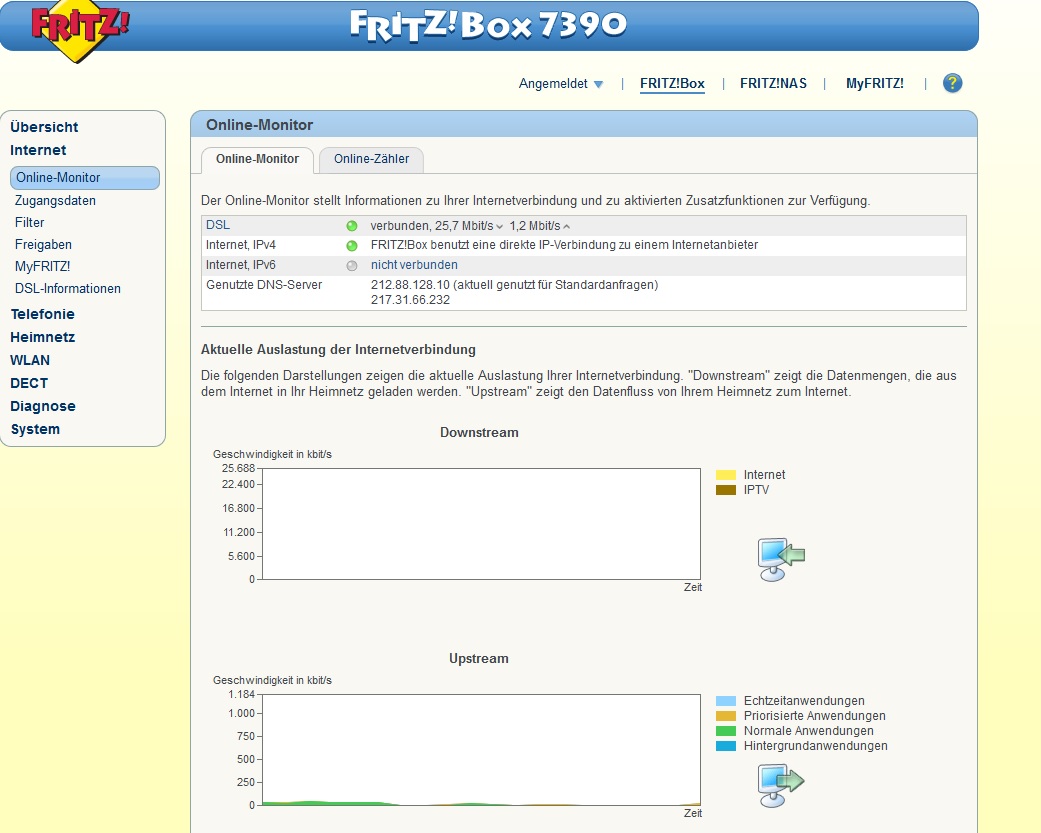The width and height of the screenshot is (1041, 833).
Task: Open the help question mark icon
Action: (x=952, y=84)
